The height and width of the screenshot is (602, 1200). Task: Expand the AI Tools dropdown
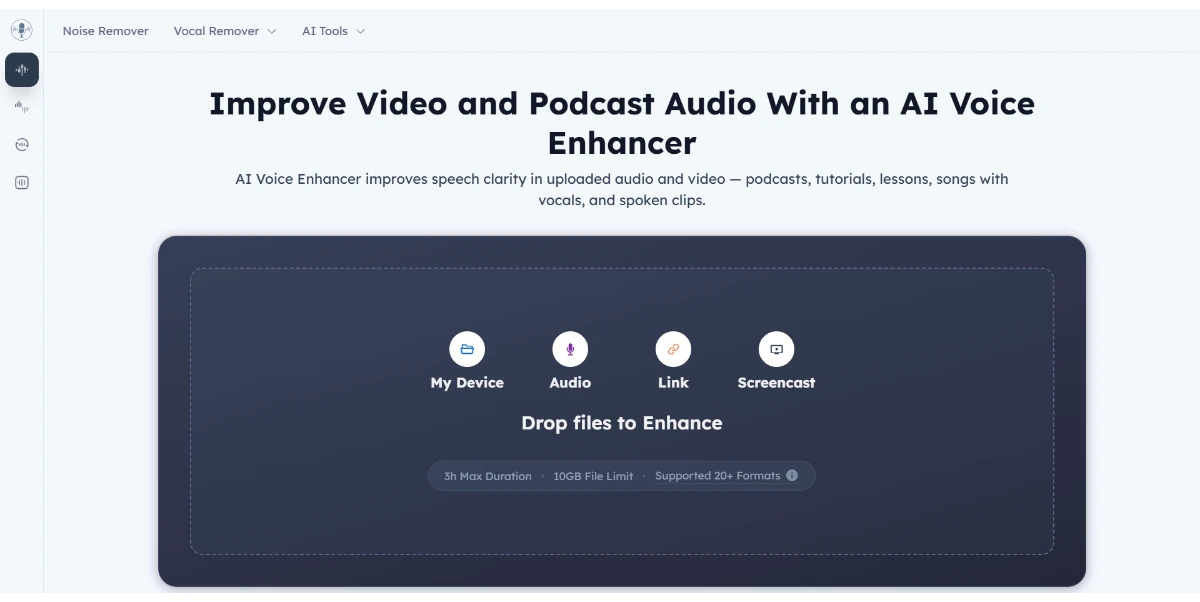click(x=333, y=31)
